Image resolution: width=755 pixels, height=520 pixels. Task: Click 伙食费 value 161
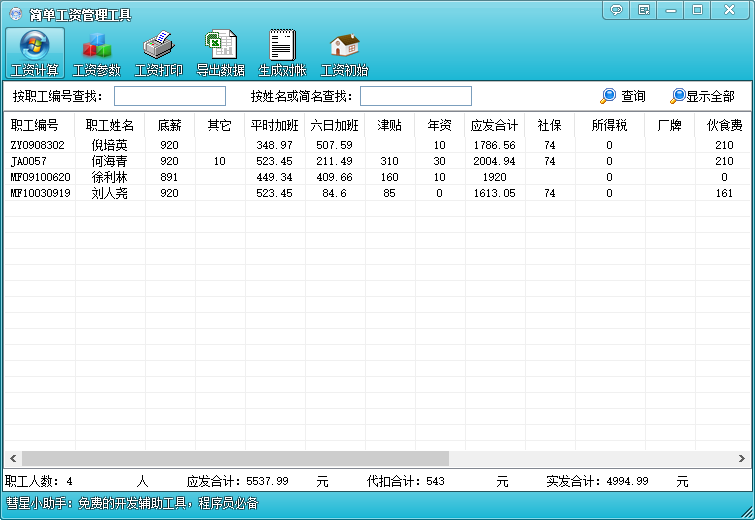pos(724,193)
